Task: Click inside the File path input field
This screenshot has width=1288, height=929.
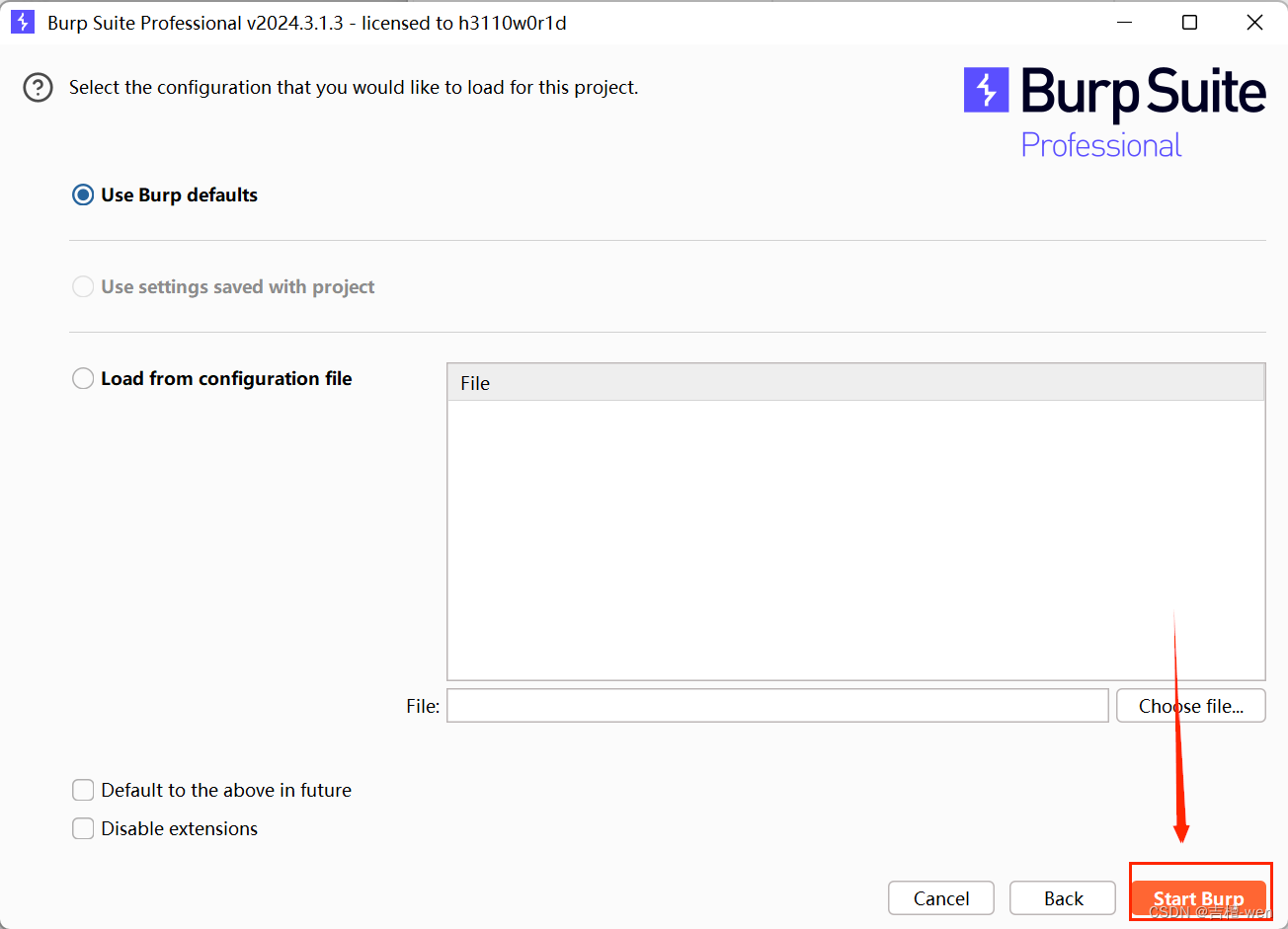Action: click(x=776, y=705)
